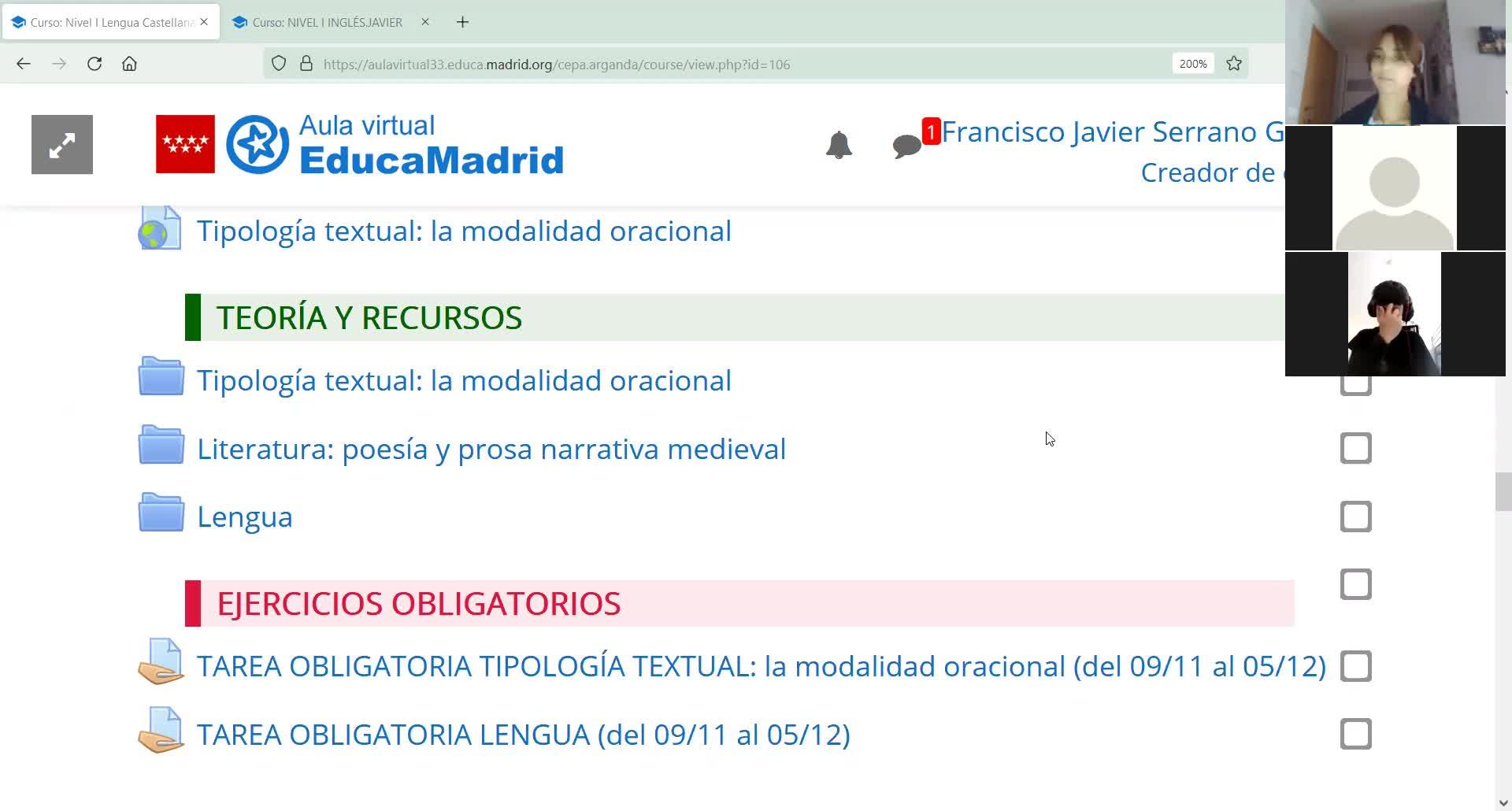Screen dimensions: 1512x811
Task: Click the browser forward arrow
Action: coord(59,64)
